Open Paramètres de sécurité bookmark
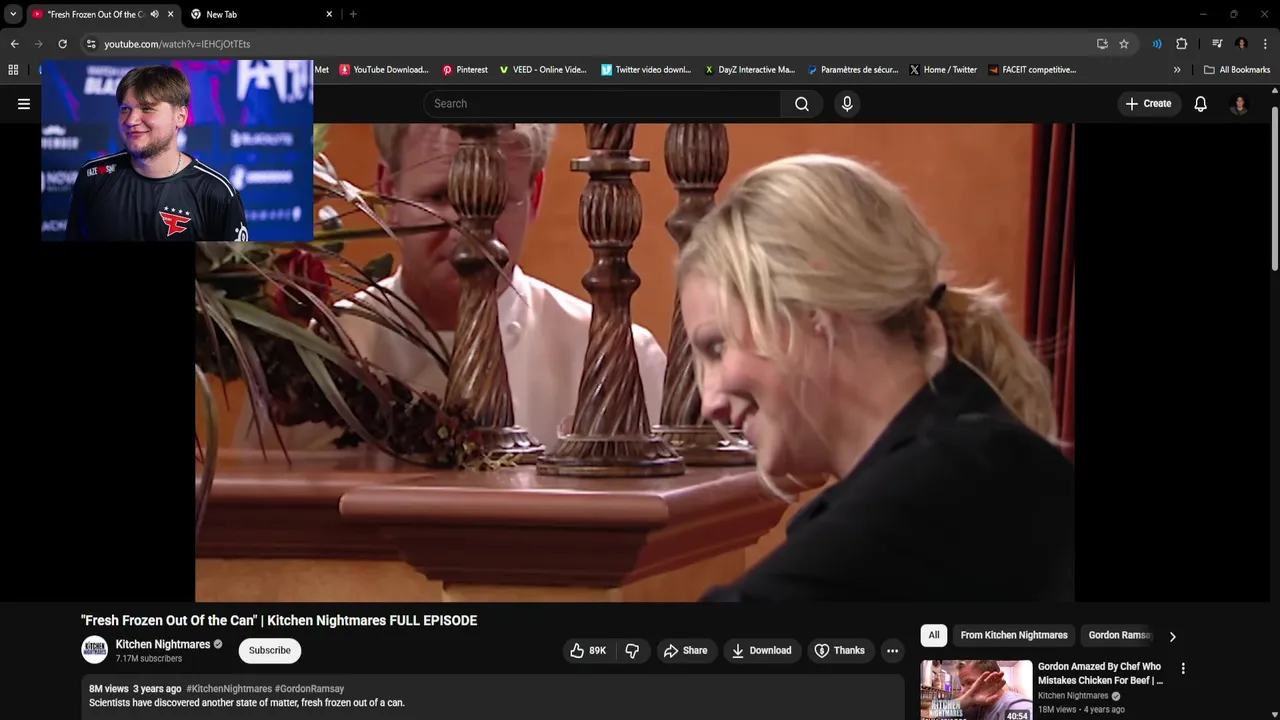 [x=852, y=70]
